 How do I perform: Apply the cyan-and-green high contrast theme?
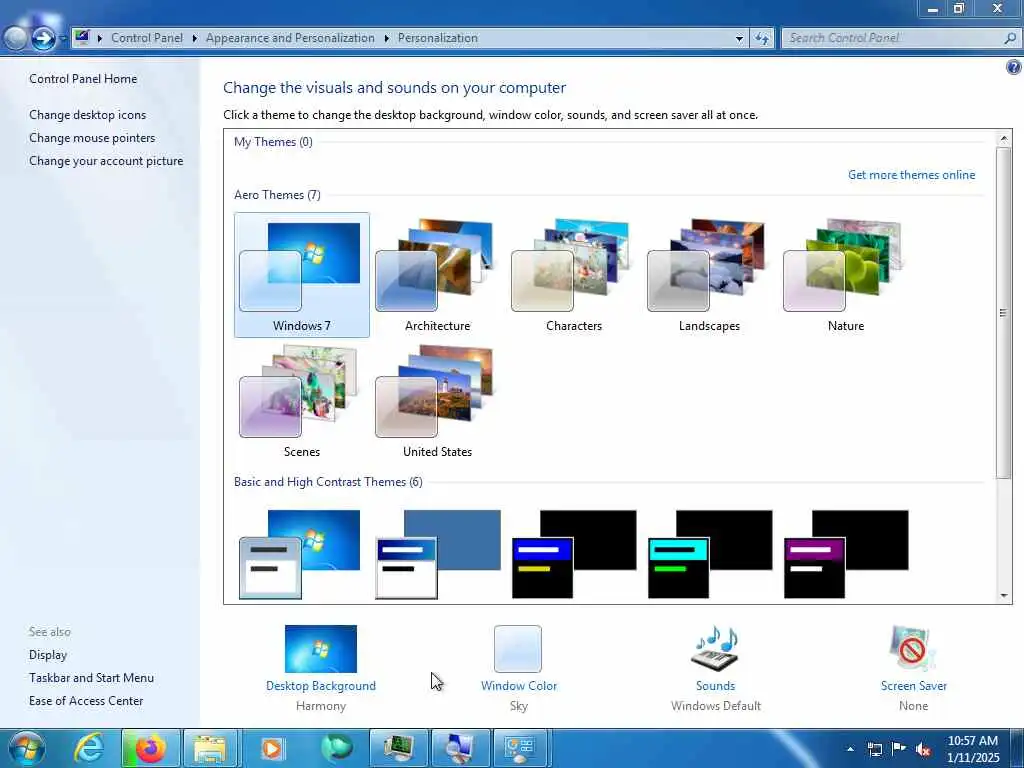point(710,554)
